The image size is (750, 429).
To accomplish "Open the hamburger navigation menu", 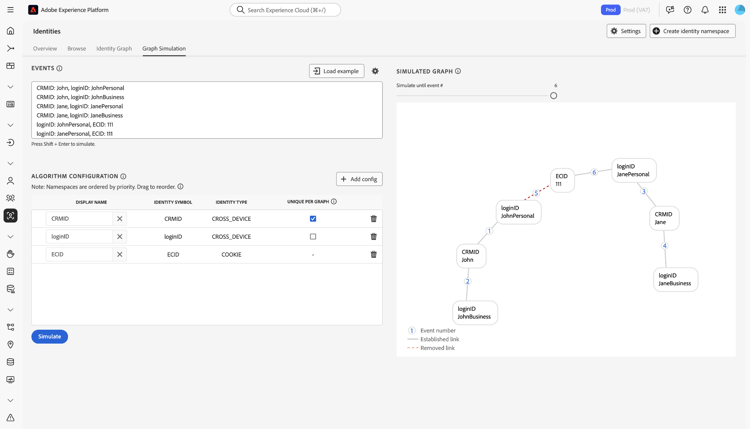I will [10, 10].
